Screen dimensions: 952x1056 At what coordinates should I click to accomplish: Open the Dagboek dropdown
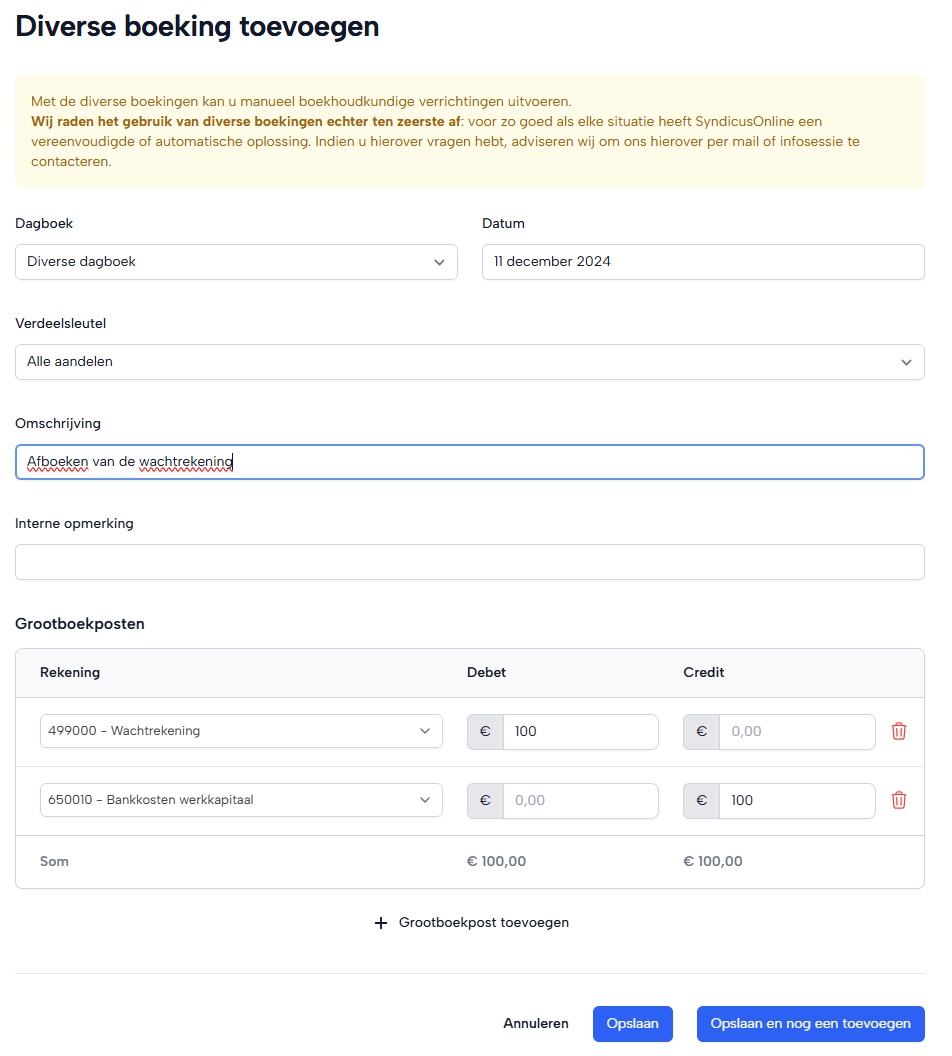(x=236, y=262)
